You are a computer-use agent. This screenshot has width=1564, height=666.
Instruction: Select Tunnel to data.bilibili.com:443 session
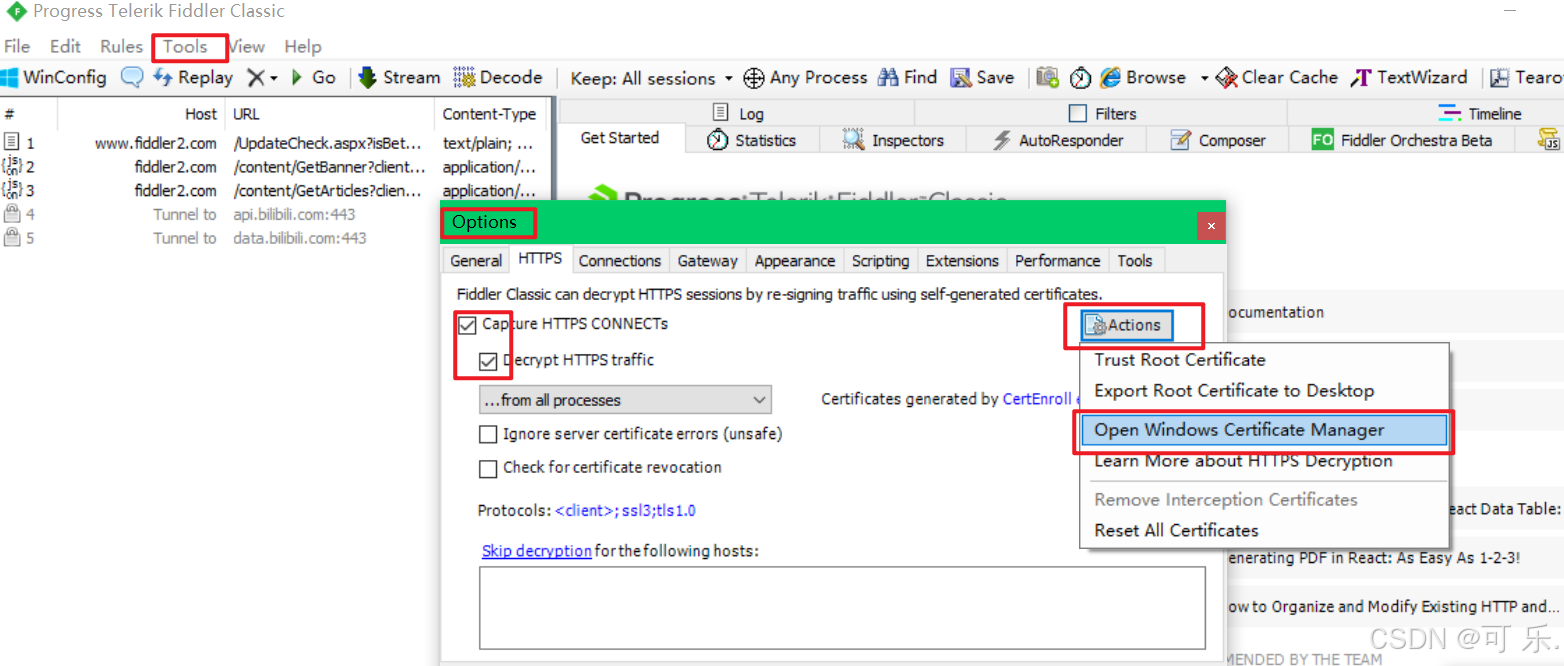(x=275, y=238)
